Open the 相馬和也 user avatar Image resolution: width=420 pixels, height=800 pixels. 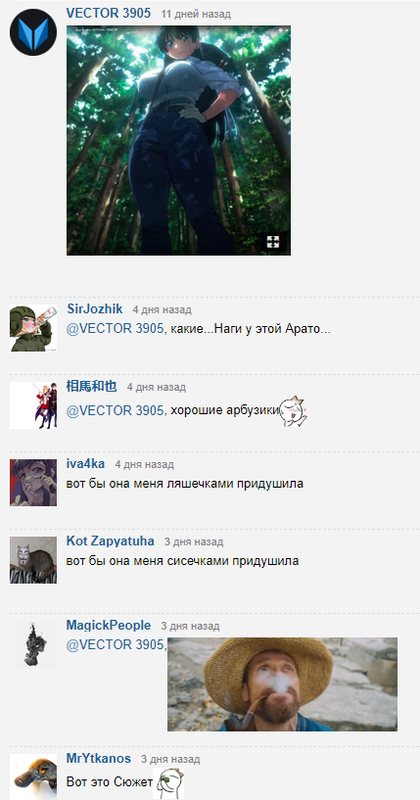click(33, 406)
